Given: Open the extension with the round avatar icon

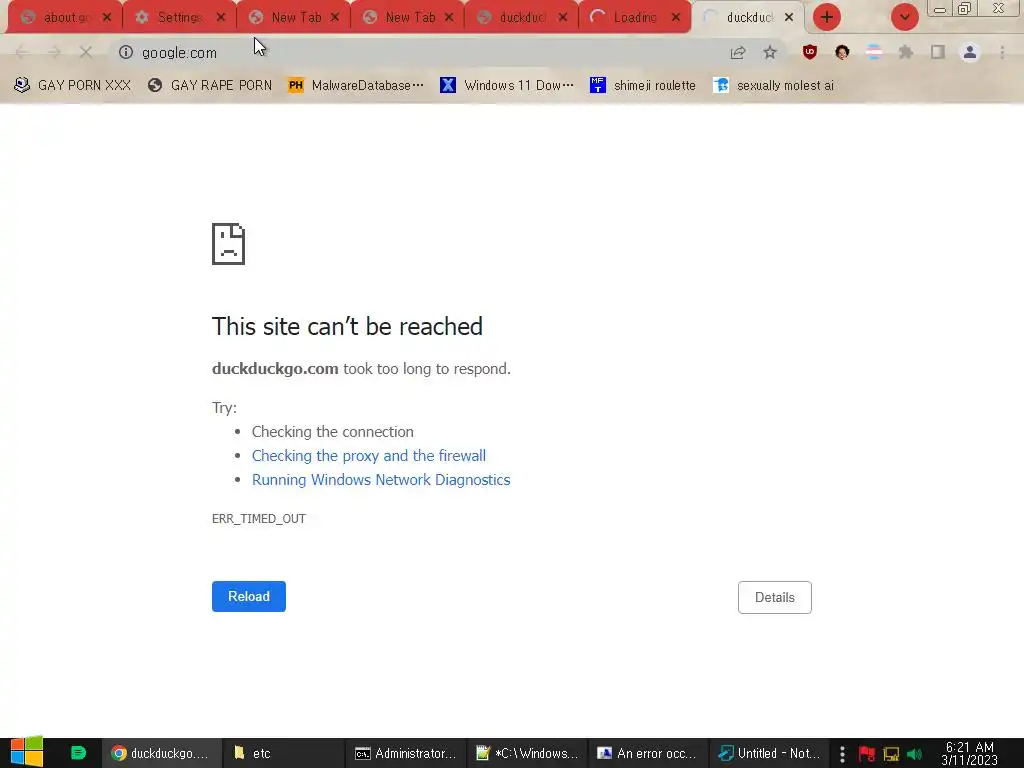Looking at the screenshot, I should point(842,52).
